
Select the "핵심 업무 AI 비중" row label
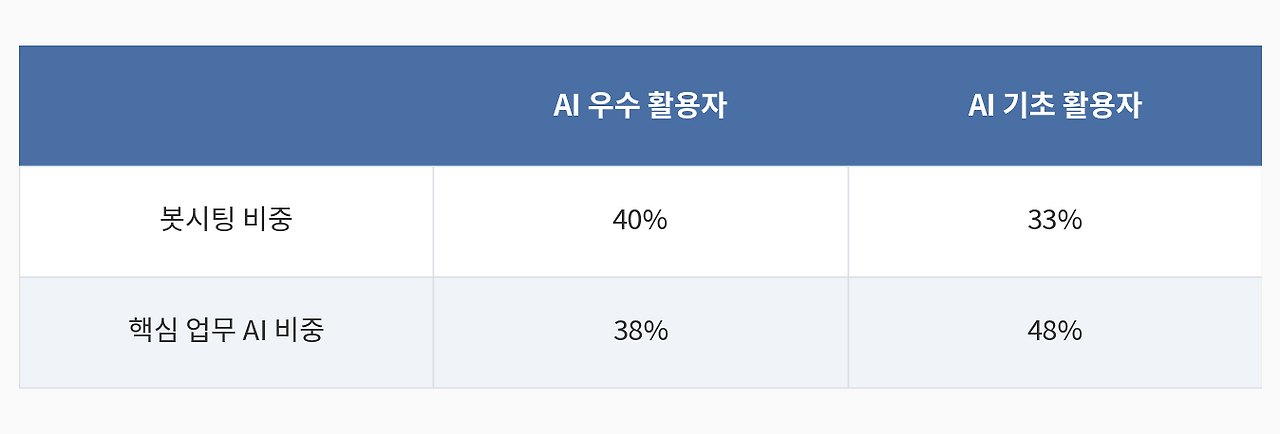[x=226, y=332]
